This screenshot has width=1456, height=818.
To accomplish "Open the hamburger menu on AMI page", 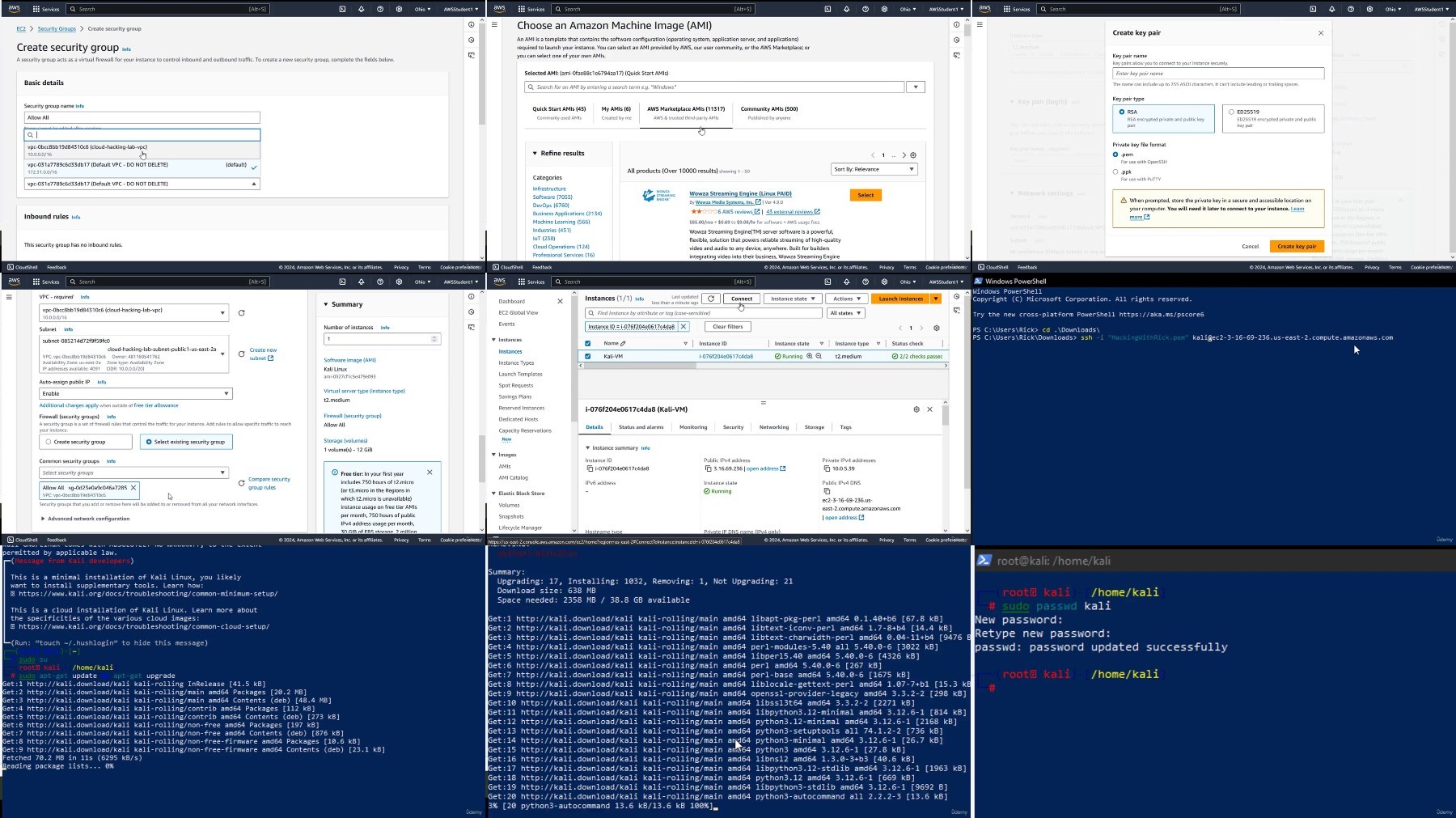I will (x=494, y=24).
